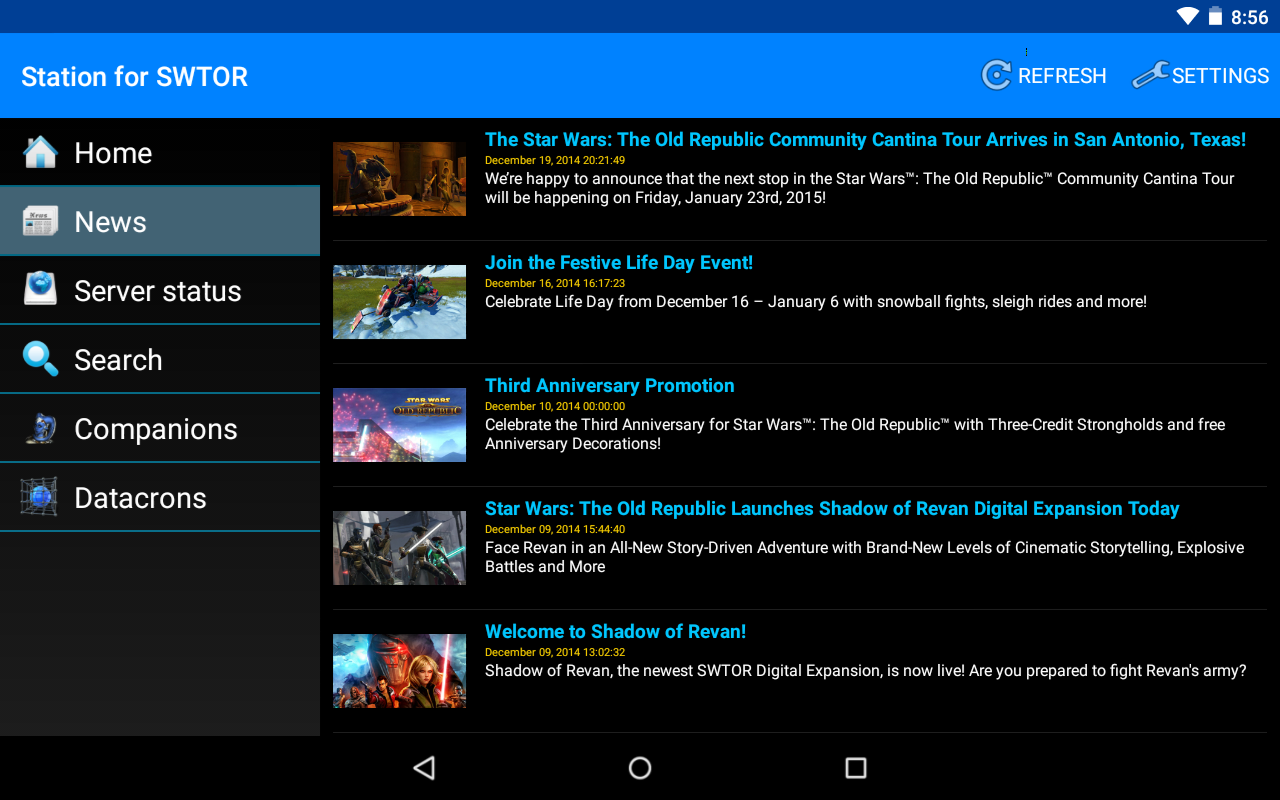Select the News newspaper icon

pos(40,221)
